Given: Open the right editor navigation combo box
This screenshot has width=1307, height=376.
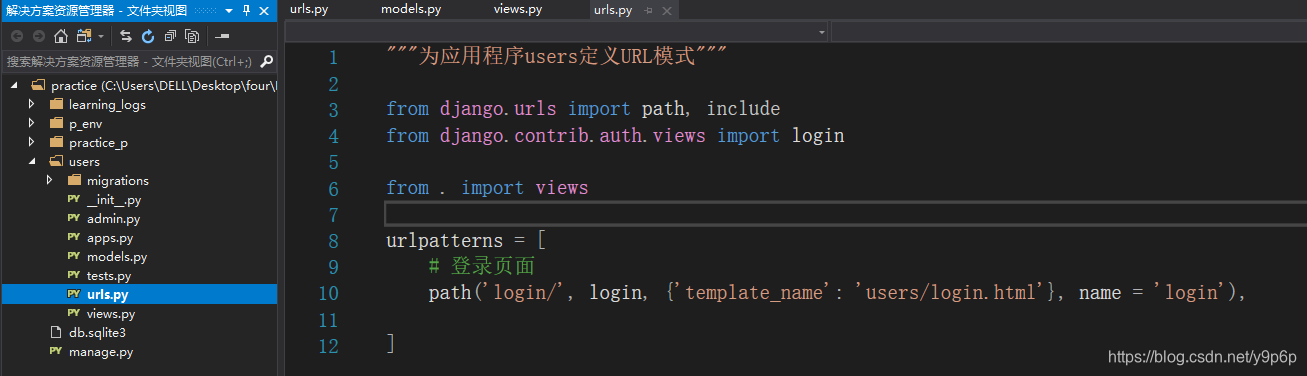Looking at the screenshot, I should pyautogui.click(x=1068, y=32).
